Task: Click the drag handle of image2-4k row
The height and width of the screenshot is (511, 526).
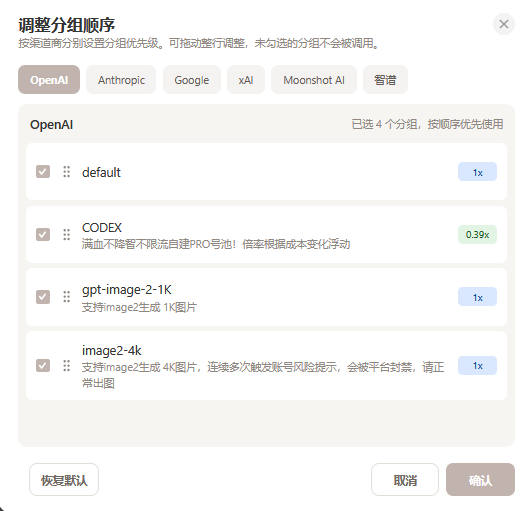Action: (x=67, y=365)
